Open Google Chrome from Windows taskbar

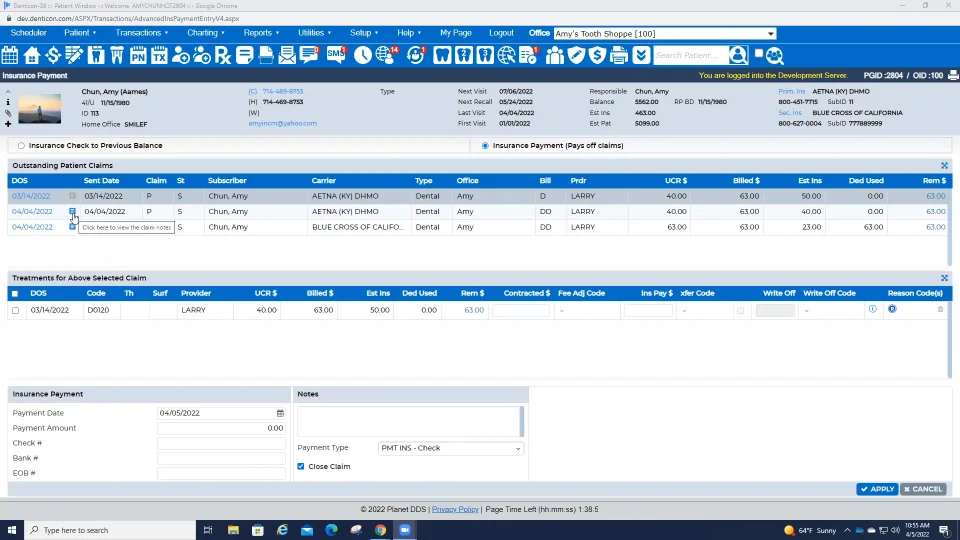tap(380, 530)
